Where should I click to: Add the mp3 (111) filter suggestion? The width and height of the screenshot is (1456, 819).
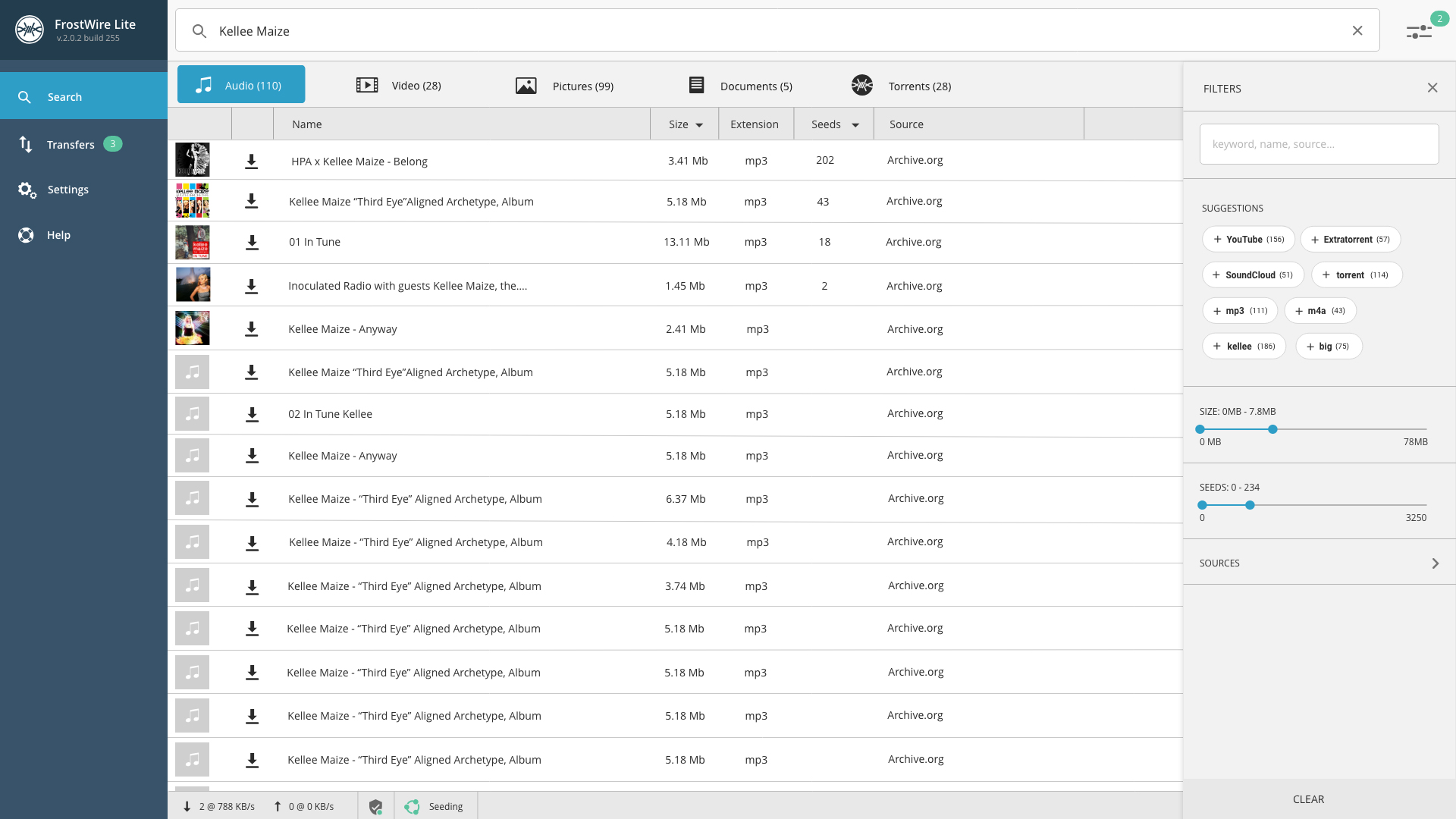[1240, 310]
